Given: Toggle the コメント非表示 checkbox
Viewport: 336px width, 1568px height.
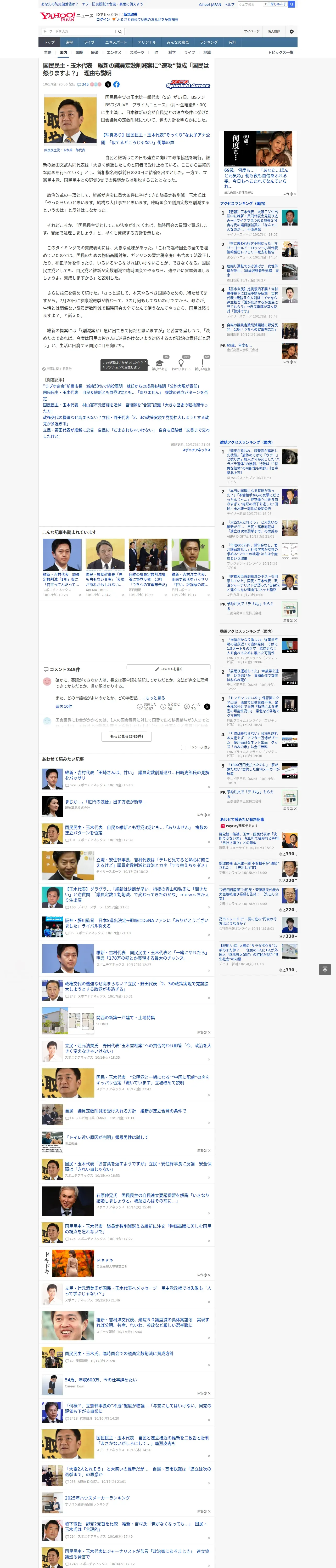Looking at the screenshot, I should point(183,747).
